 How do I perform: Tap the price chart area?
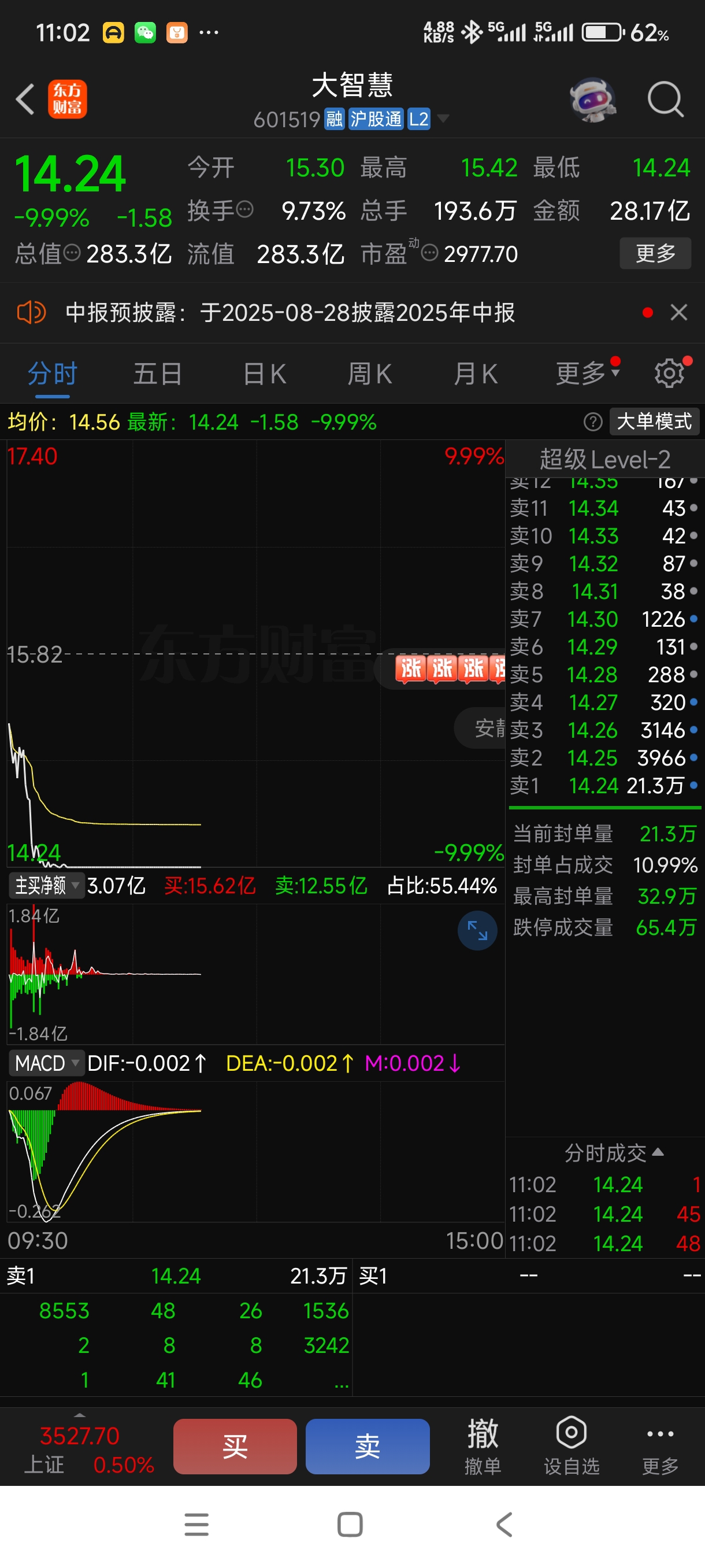coord(255,654)
